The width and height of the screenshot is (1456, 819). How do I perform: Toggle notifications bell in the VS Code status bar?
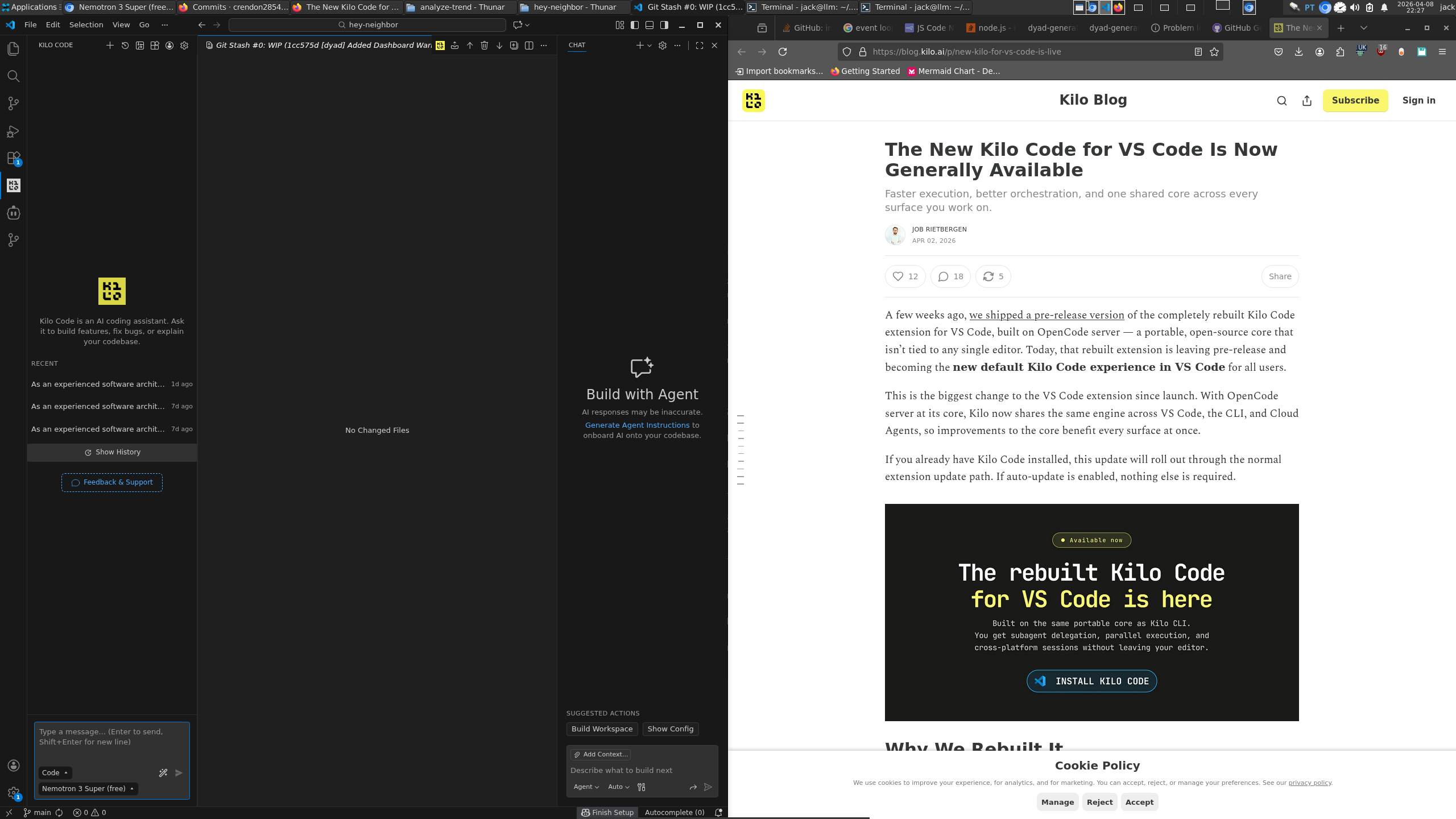click(x=718, y=813)
